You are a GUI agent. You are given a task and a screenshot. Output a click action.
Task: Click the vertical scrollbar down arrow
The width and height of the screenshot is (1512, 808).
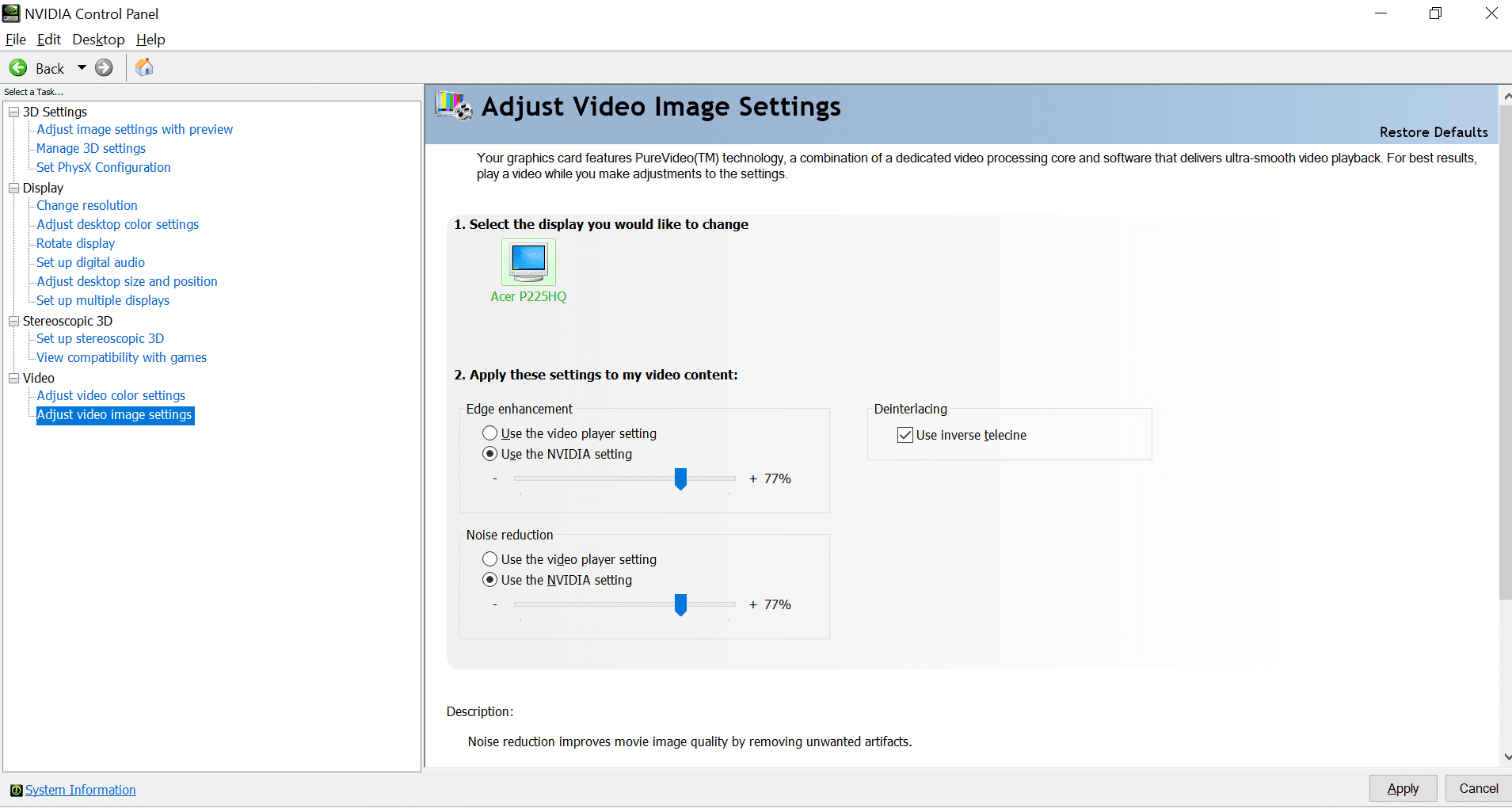coord(1506,757)
